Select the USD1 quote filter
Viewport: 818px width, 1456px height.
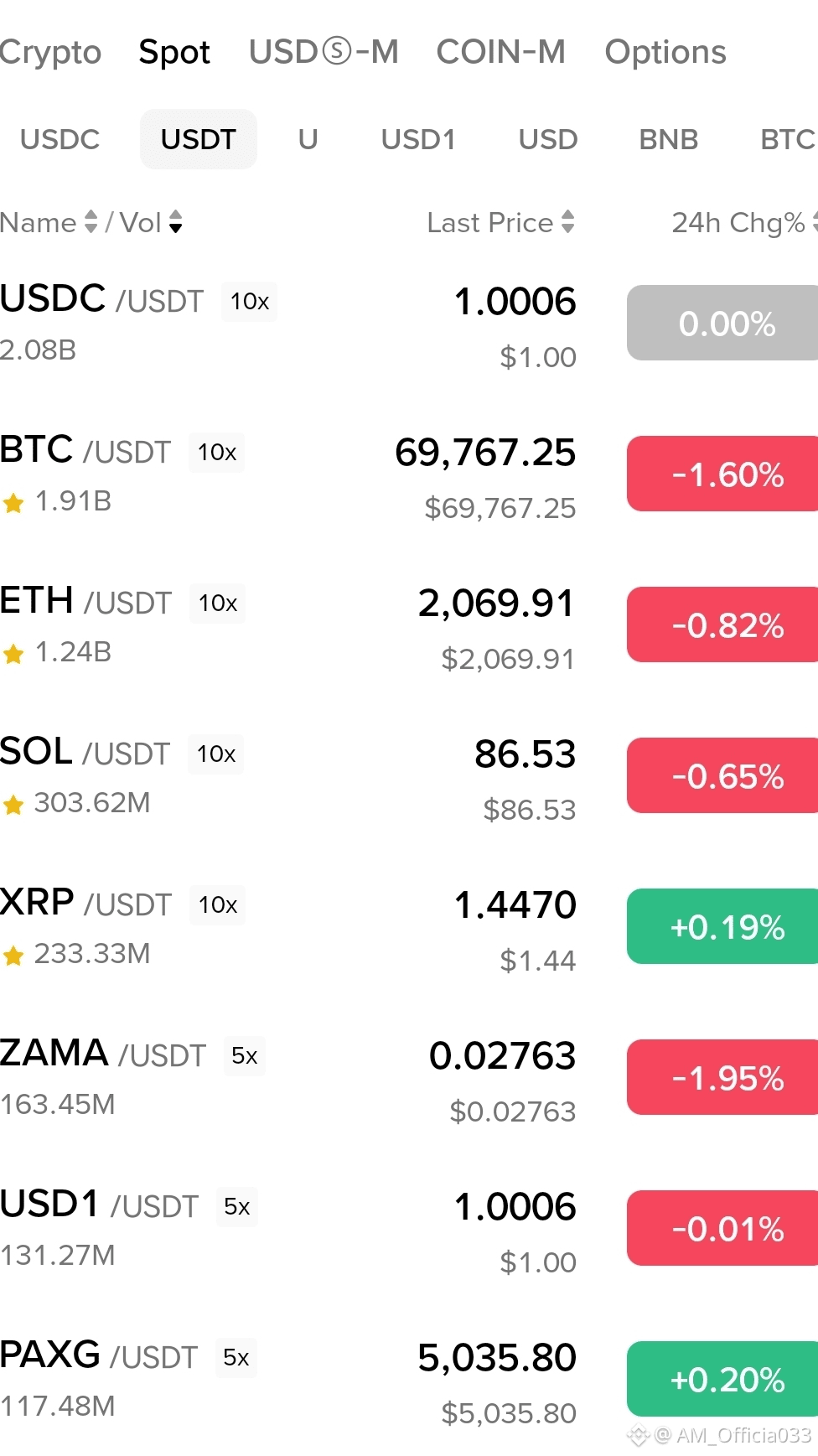tap(418, 139)
